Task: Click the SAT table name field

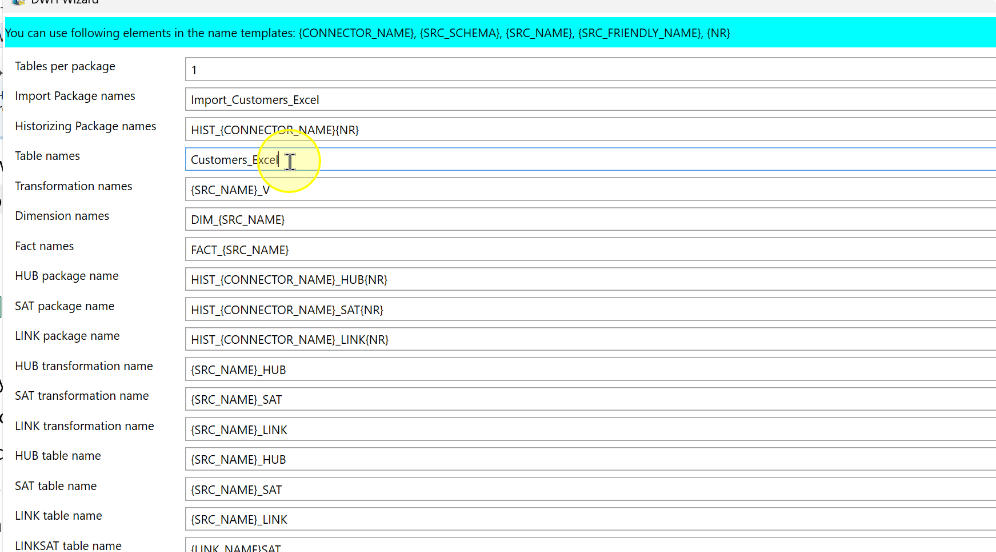Action: (x=590, y=490)
